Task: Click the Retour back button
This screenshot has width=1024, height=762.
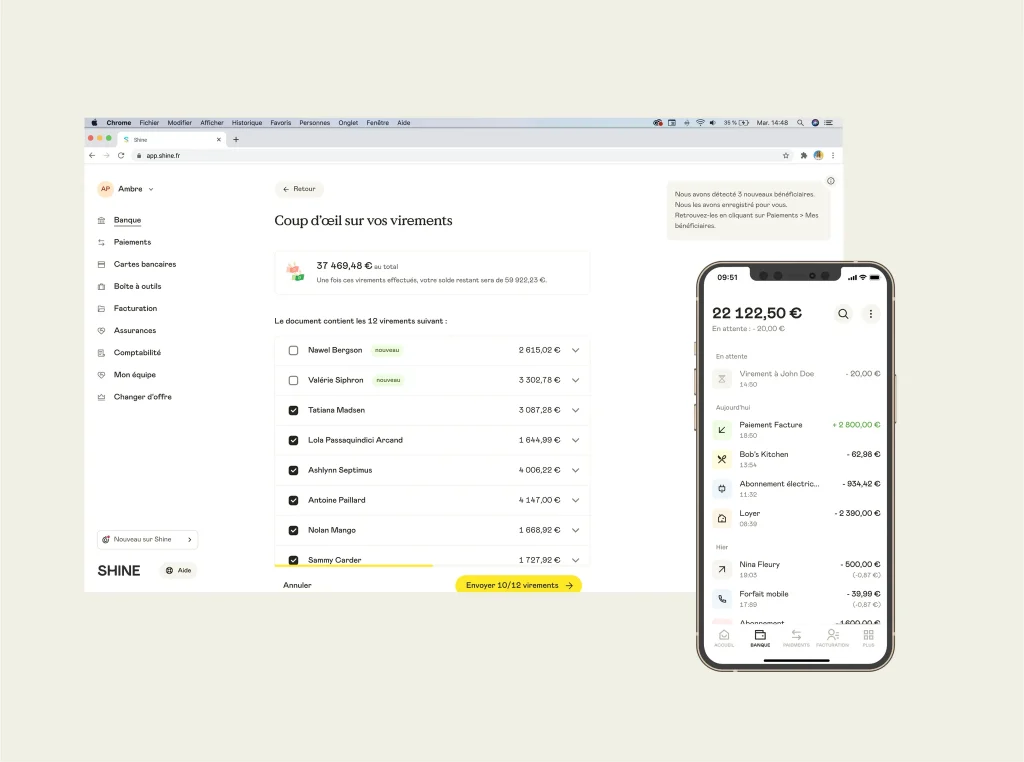Action: click(x=299, y=189)
